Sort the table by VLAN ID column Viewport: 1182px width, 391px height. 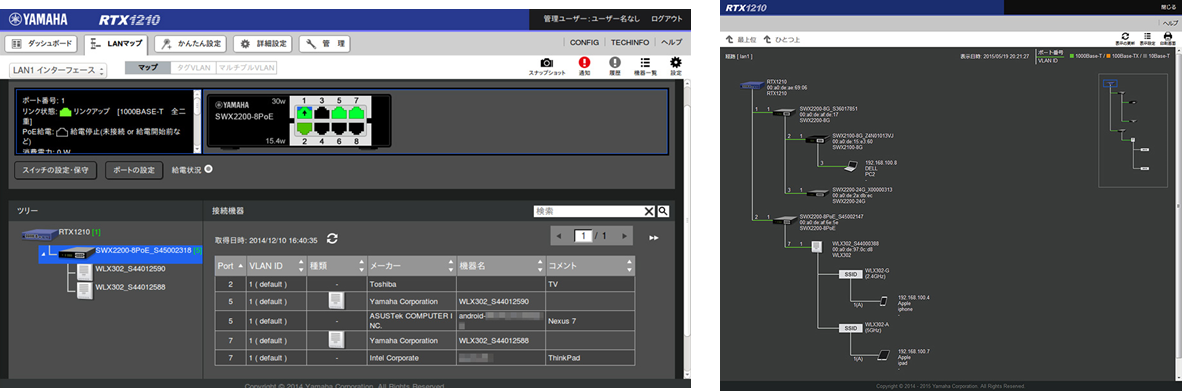point(277,265)
